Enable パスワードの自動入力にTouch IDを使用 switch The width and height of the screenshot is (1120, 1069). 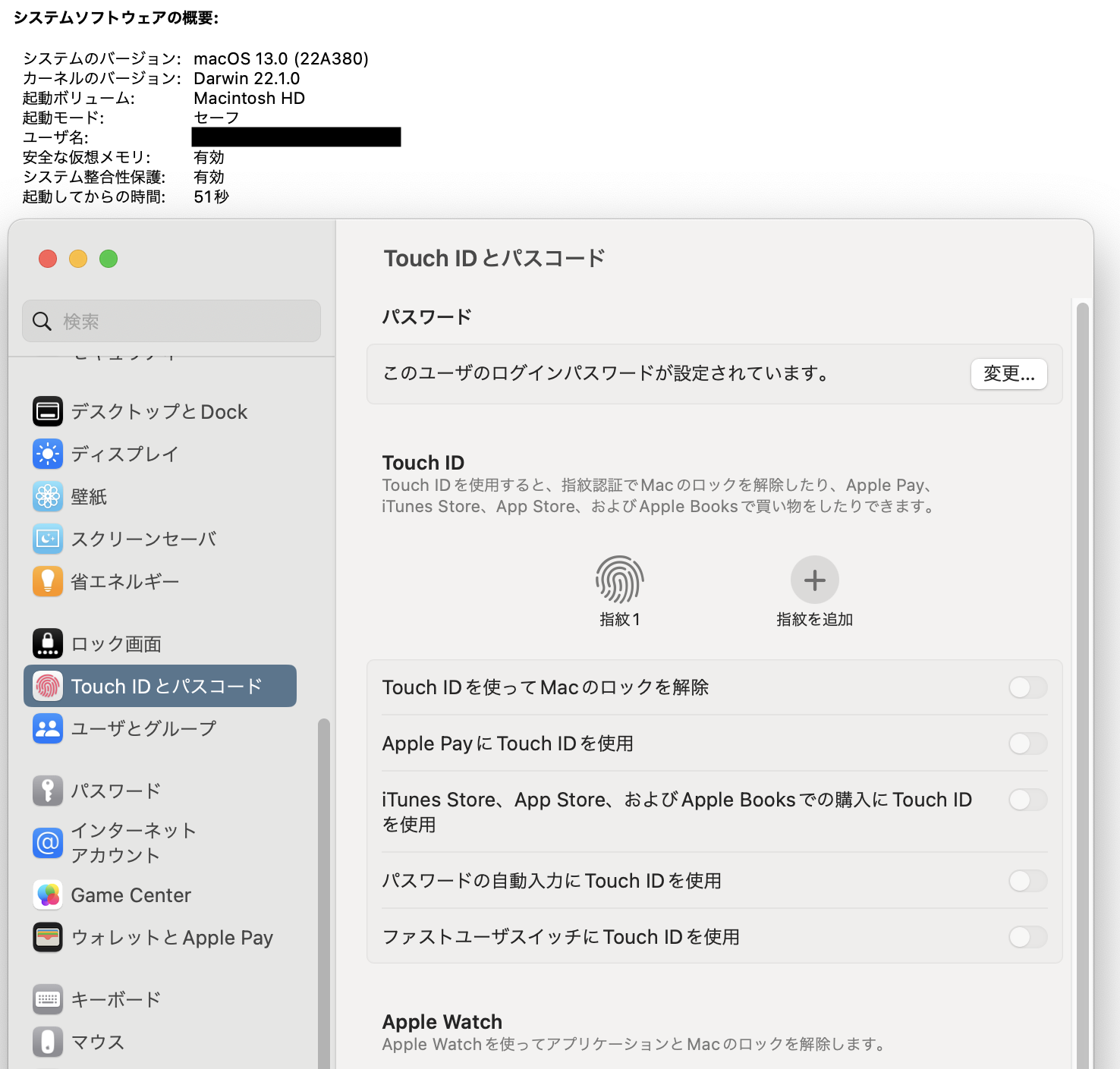pyautogui.click(x=1027, y=881)
